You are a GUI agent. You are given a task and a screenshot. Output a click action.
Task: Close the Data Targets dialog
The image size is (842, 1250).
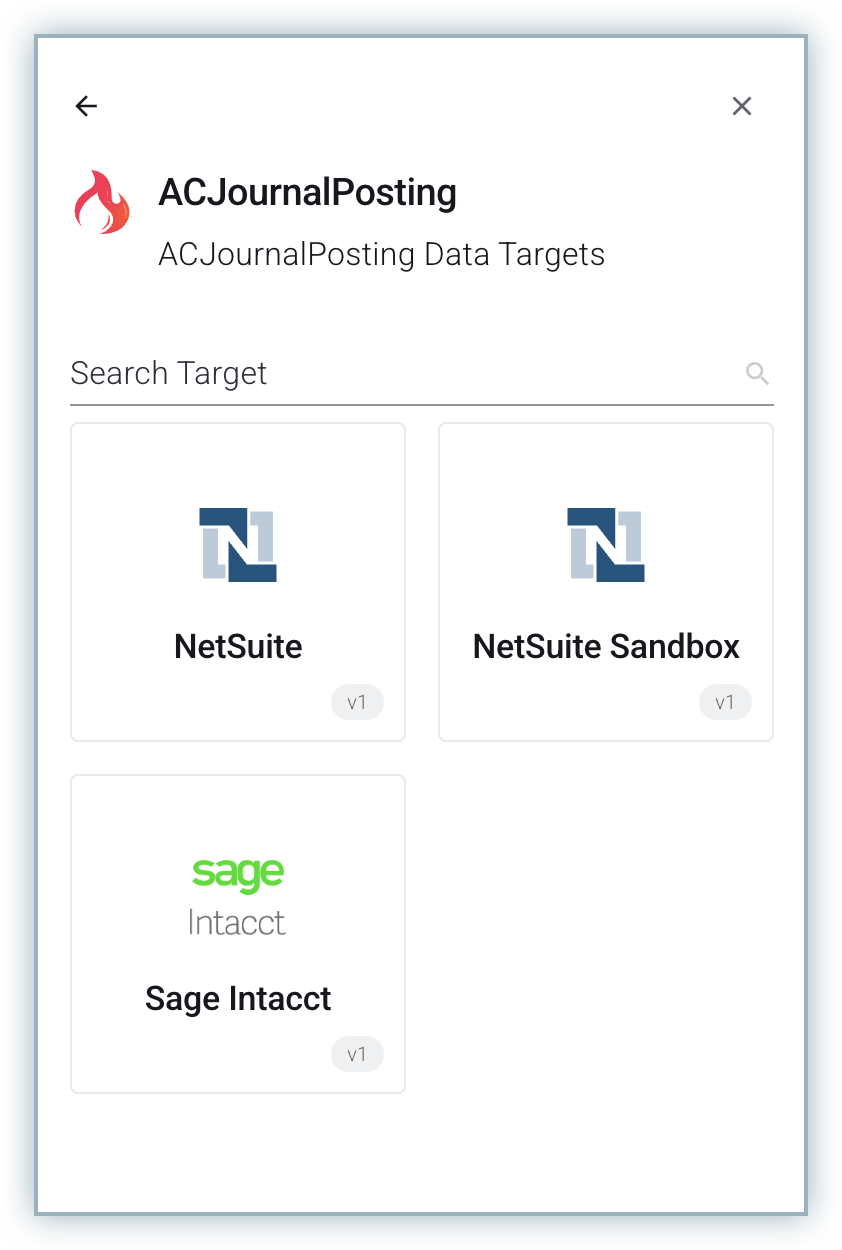[741, 106]
